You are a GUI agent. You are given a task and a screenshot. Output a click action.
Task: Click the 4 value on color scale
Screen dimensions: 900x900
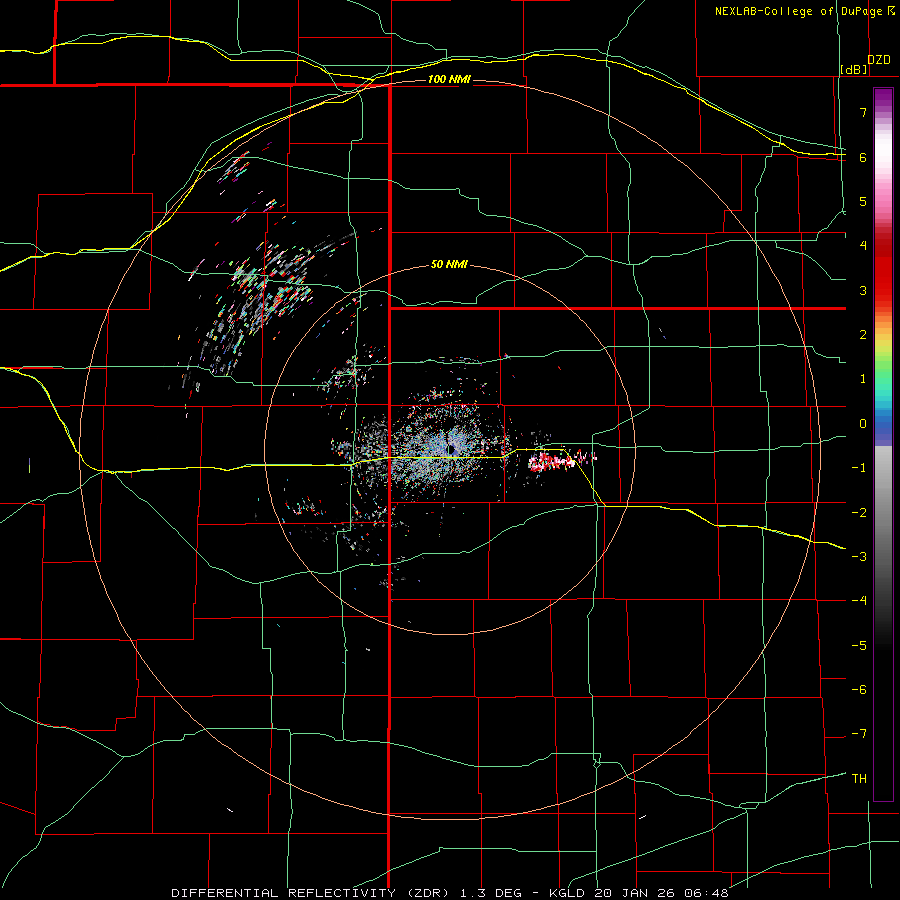pyautogui.click(x=863, y=246)
